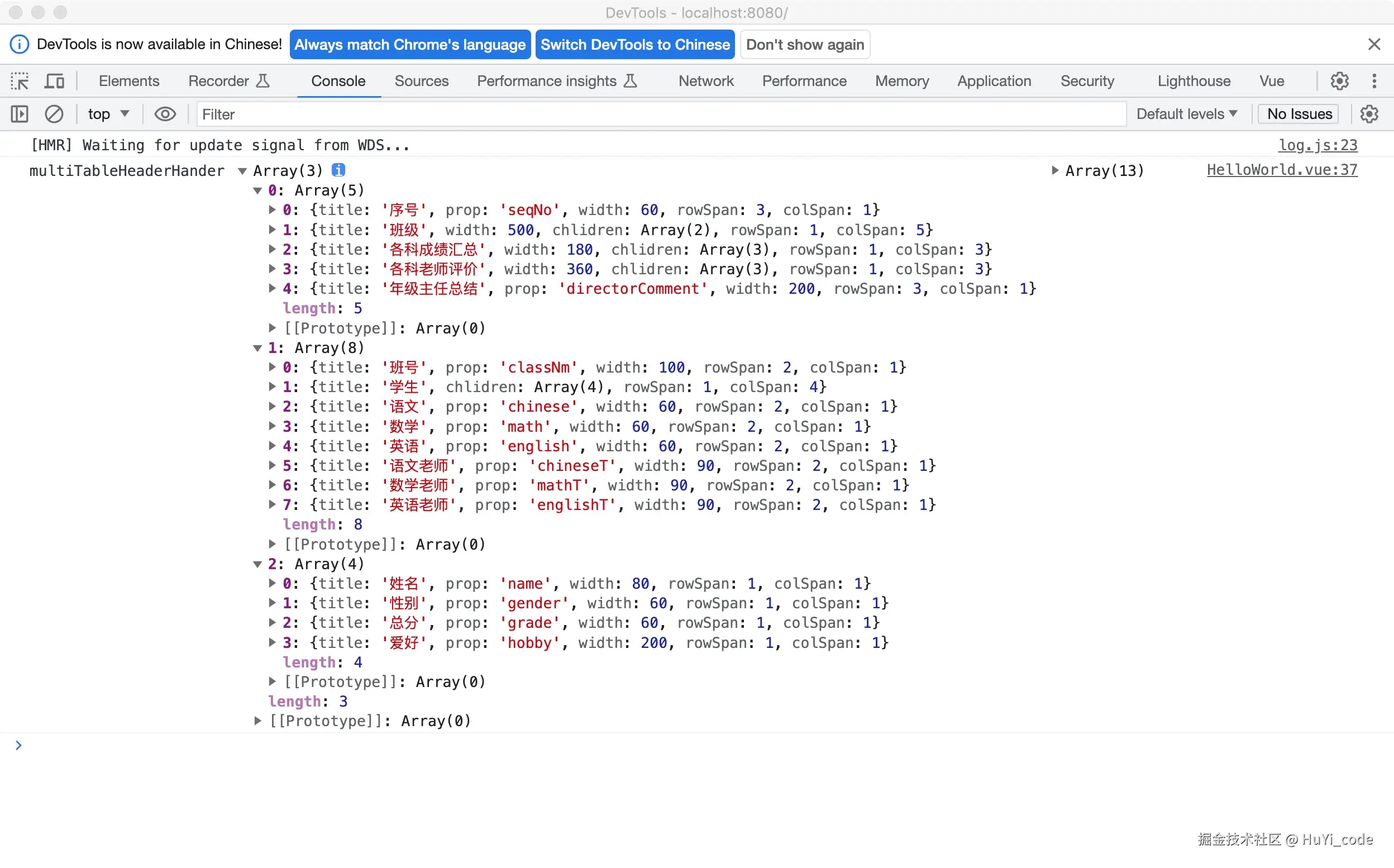
Task: Show the console sidebar panel icon
Action: coord(20,114)
